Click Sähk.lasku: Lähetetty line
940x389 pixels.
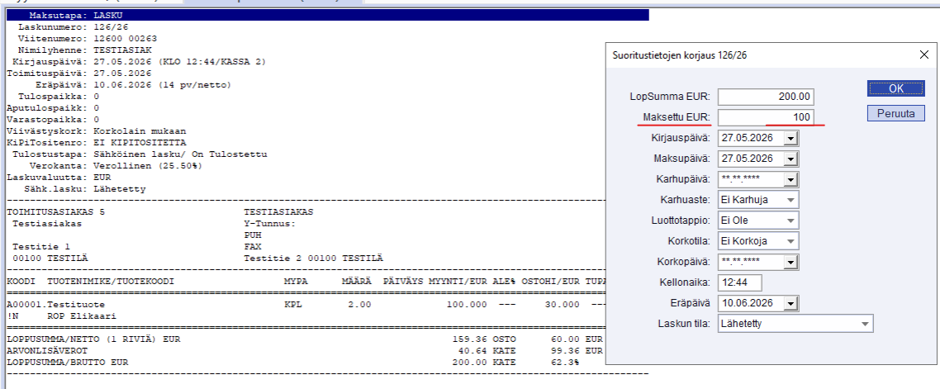(84, 189)
